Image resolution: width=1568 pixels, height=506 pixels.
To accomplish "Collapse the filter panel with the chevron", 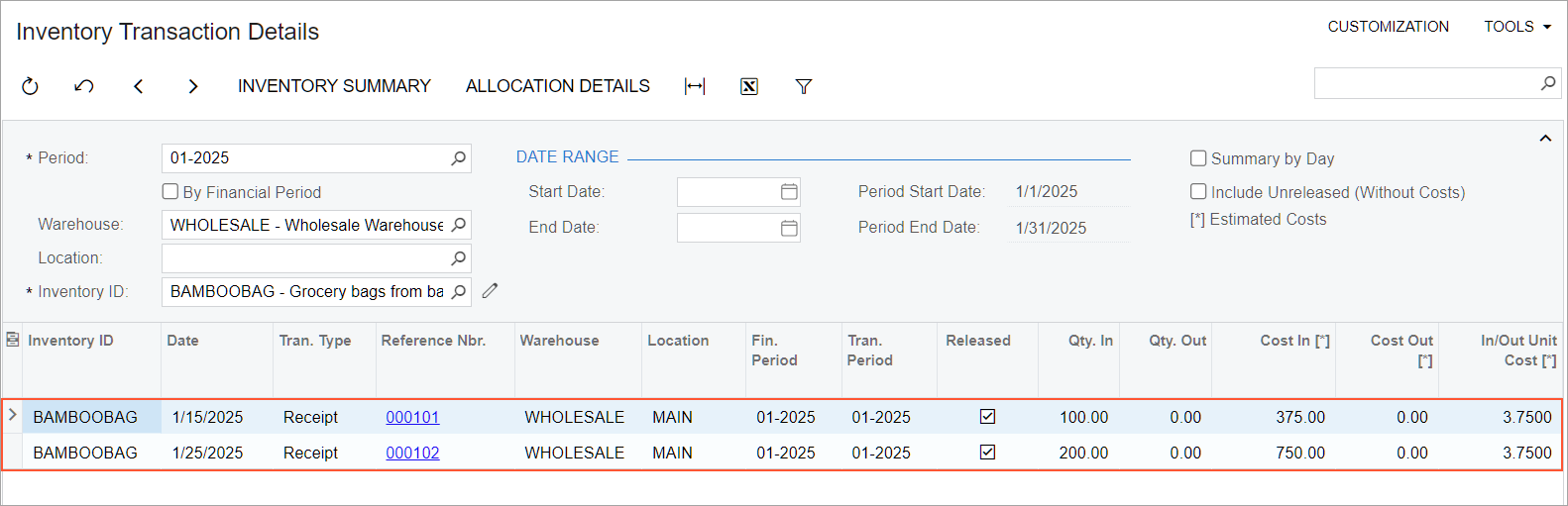I will coord(1545,139).
